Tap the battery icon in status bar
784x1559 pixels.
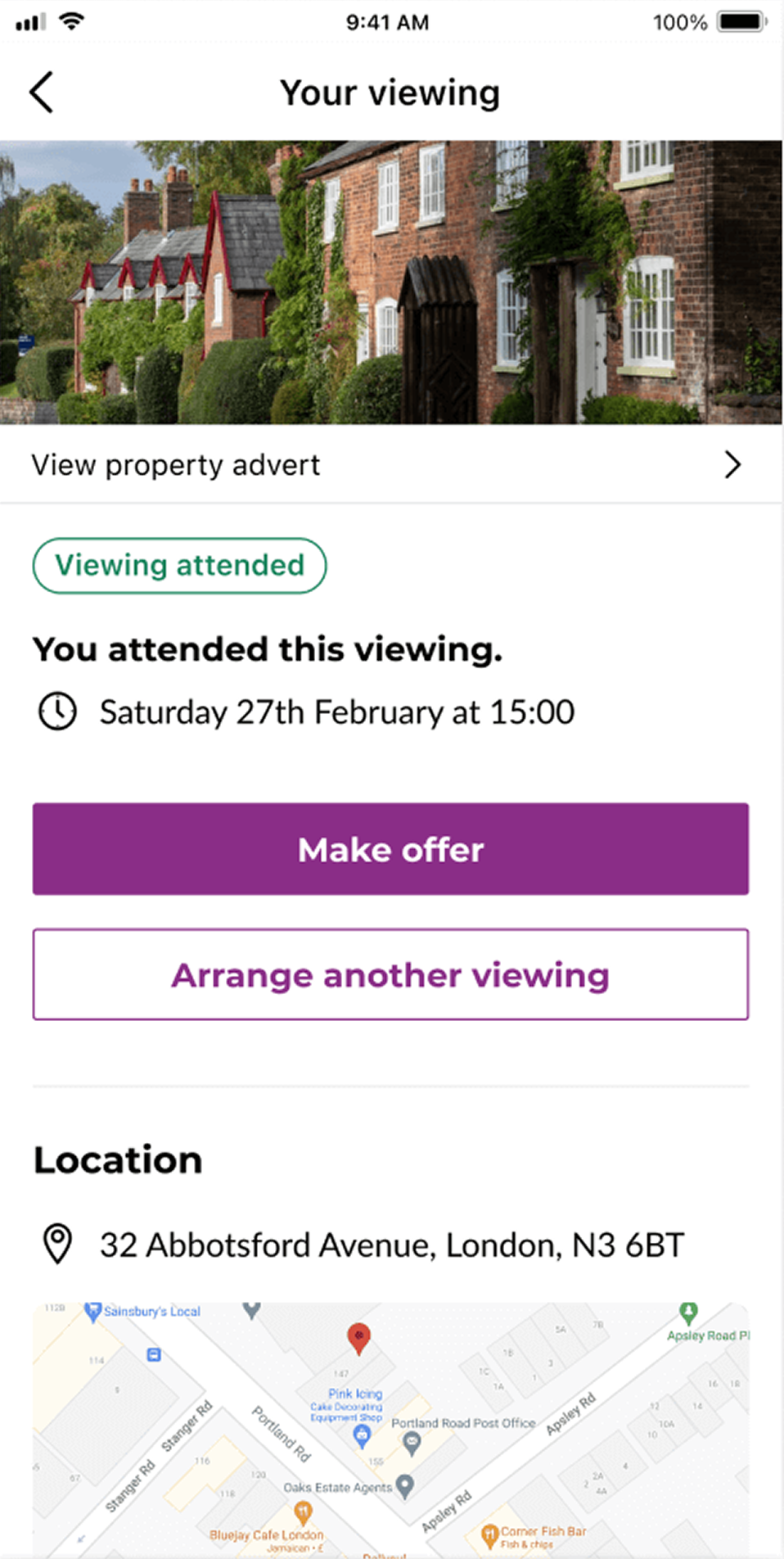pyautogui.click(x=741, y=22)
